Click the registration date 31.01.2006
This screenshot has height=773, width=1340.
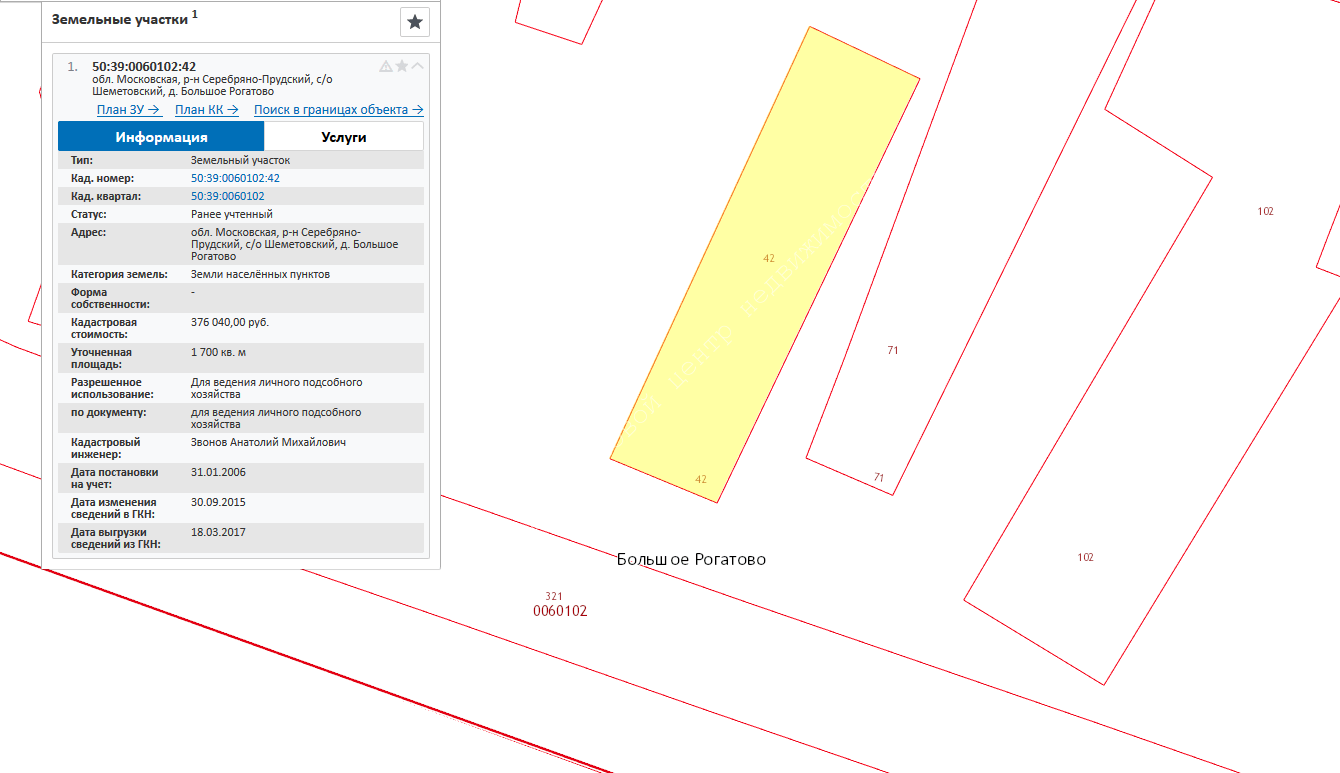click(x=218, y=472)
